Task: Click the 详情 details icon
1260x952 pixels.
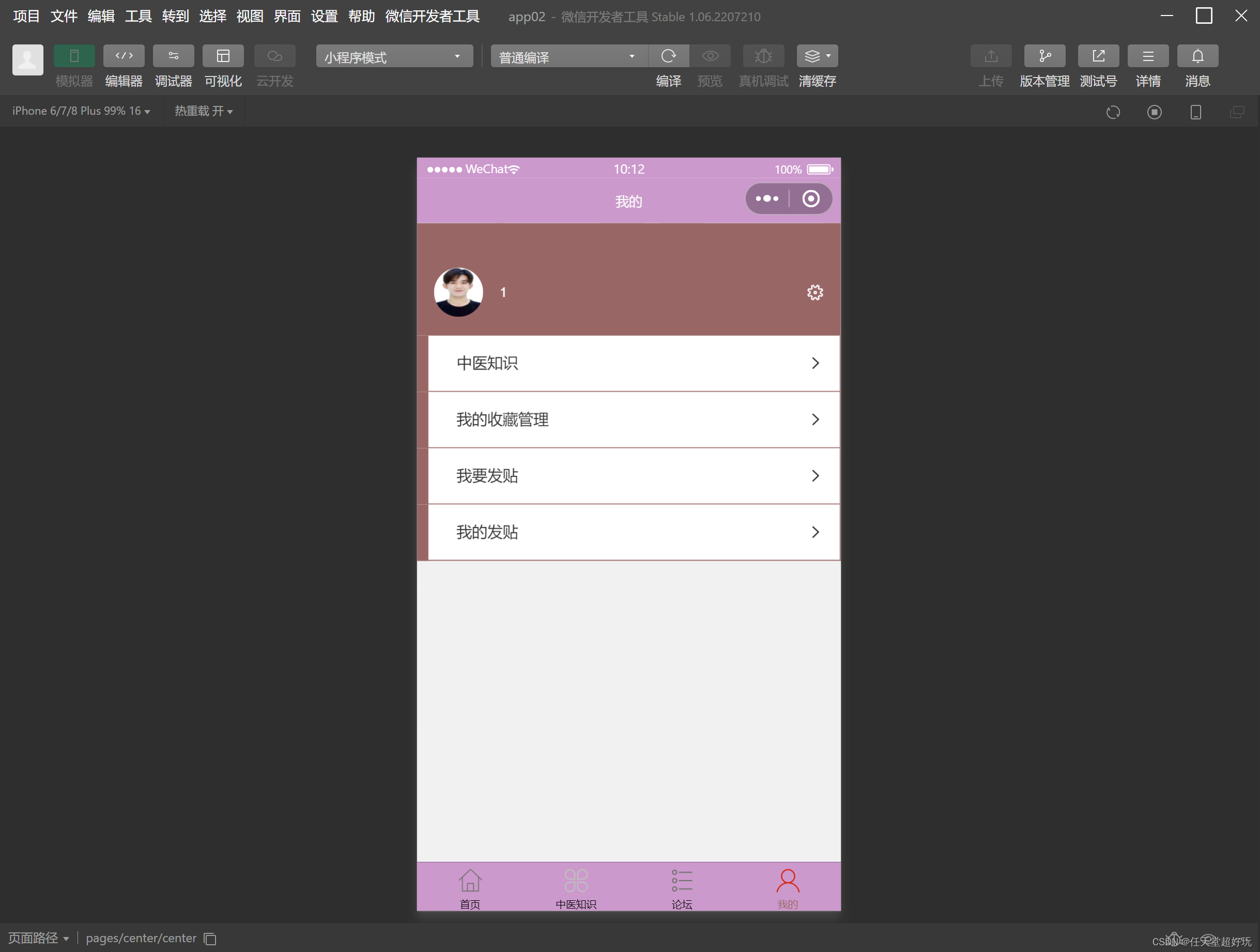Action: click(1148, 56)
